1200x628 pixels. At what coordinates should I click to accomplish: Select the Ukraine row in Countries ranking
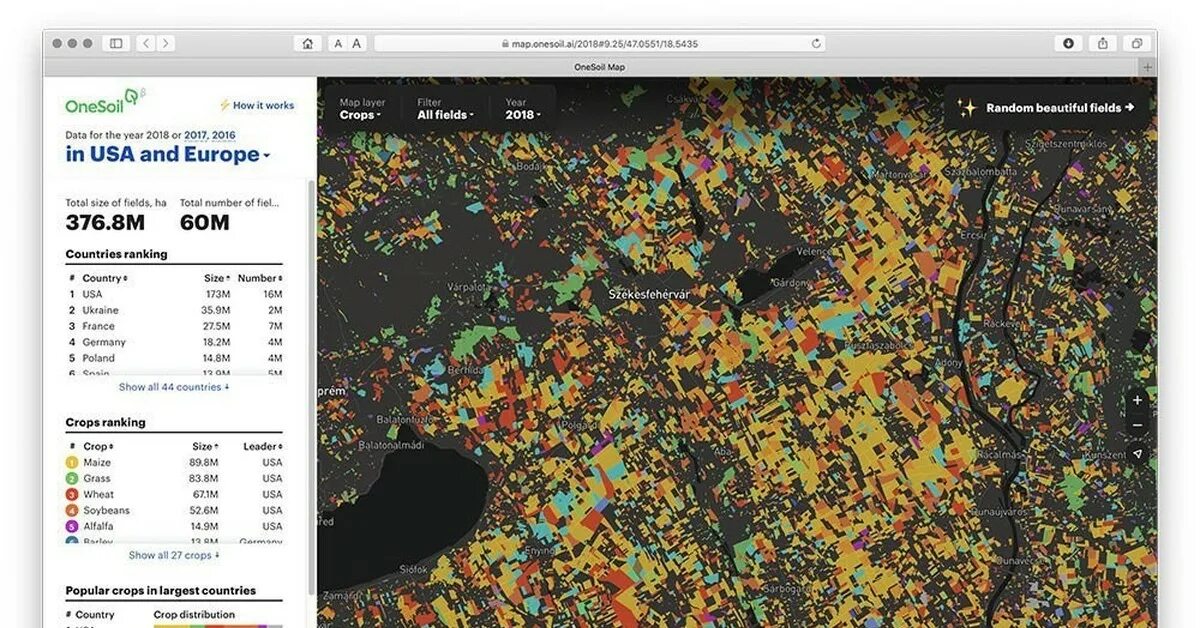[x=174, y=310]
